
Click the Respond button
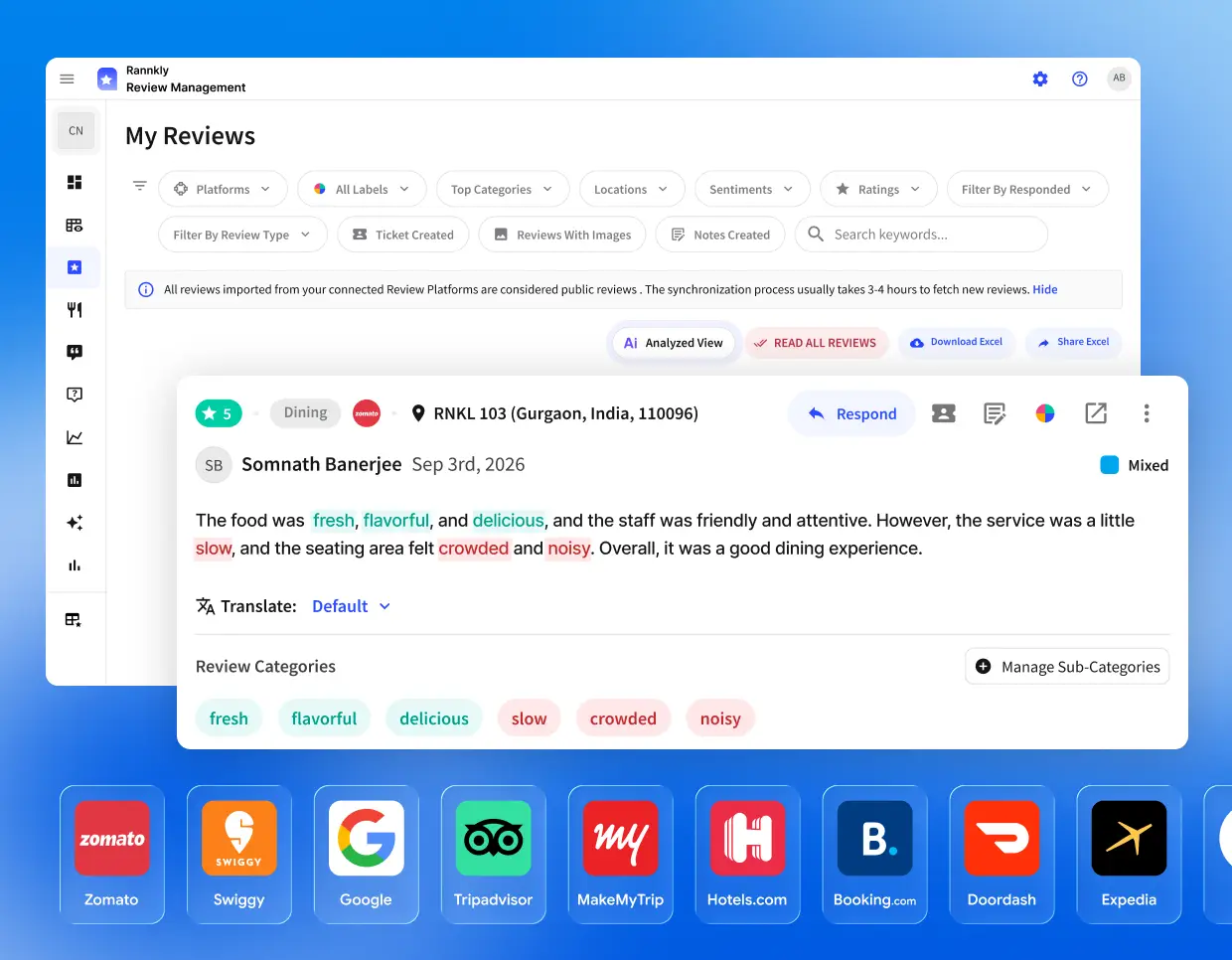851,413
